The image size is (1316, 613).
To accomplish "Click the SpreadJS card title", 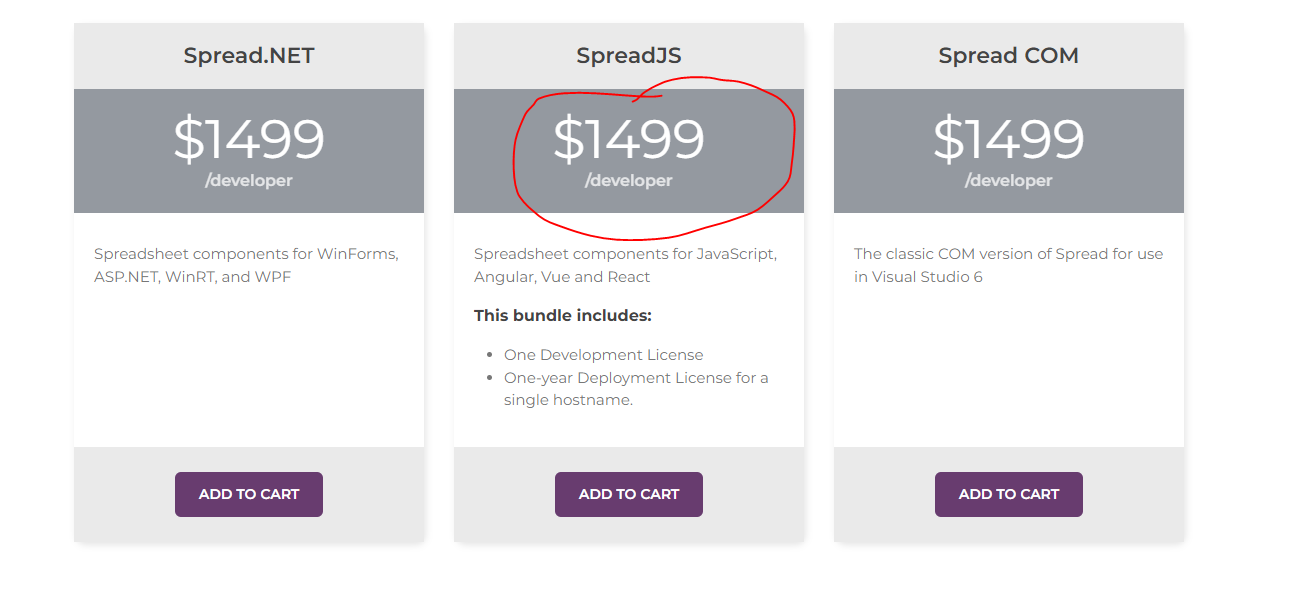I will [629, 56].
